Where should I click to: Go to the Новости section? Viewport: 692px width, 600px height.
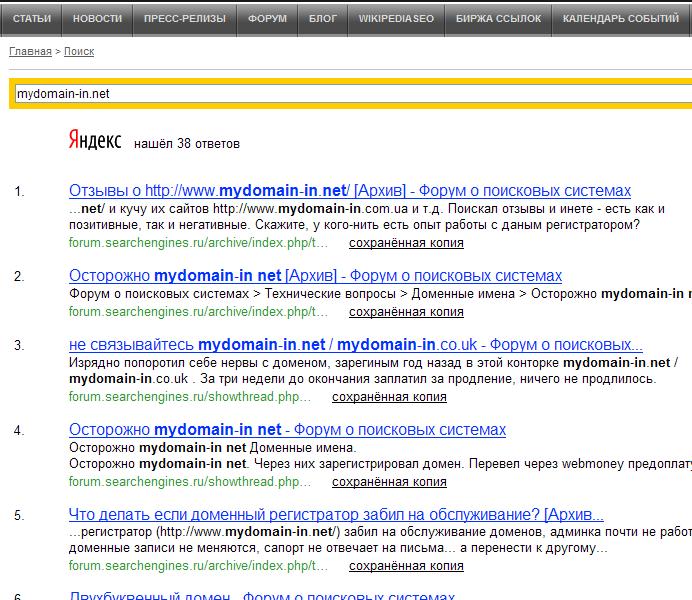pyautogui.click(x=97, y=19)
